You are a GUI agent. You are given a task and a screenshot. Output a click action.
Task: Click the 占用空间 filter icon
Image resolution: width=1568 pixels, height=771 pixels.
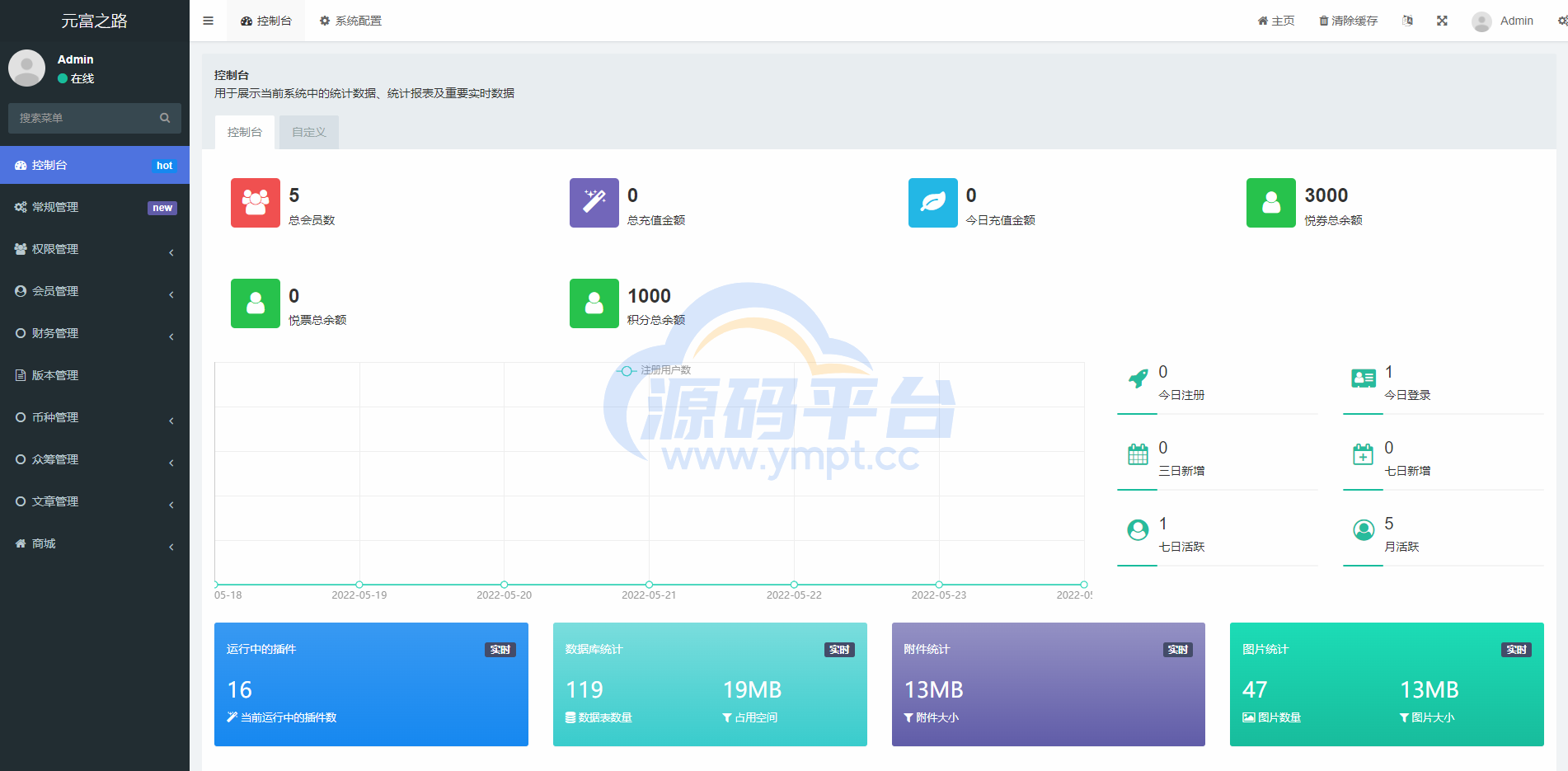pyautogui.click(x=727, y=718)
